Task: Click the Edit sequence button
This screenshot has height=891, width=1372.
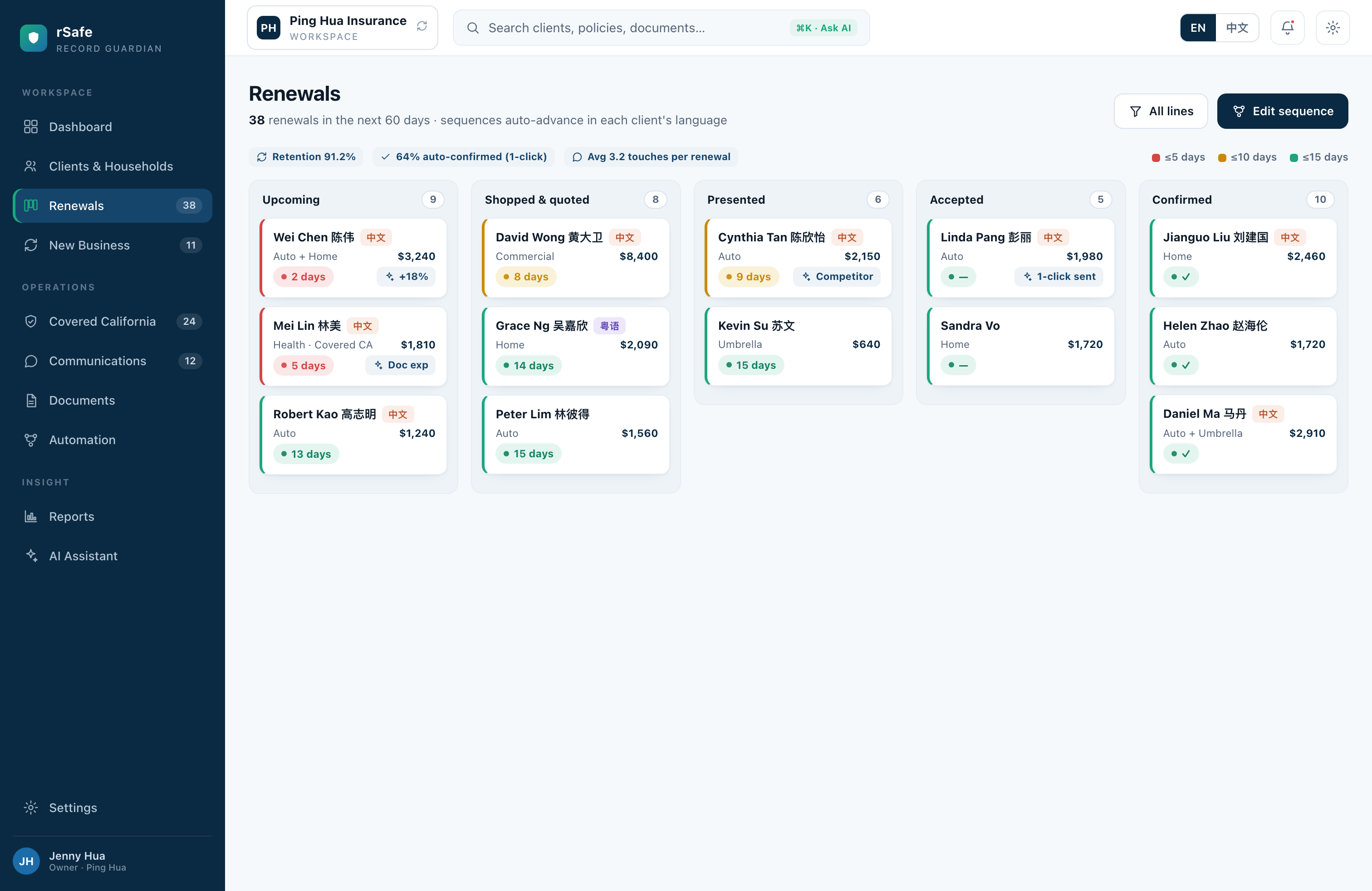Action: pyautogui.click(x=1283, y=111)
